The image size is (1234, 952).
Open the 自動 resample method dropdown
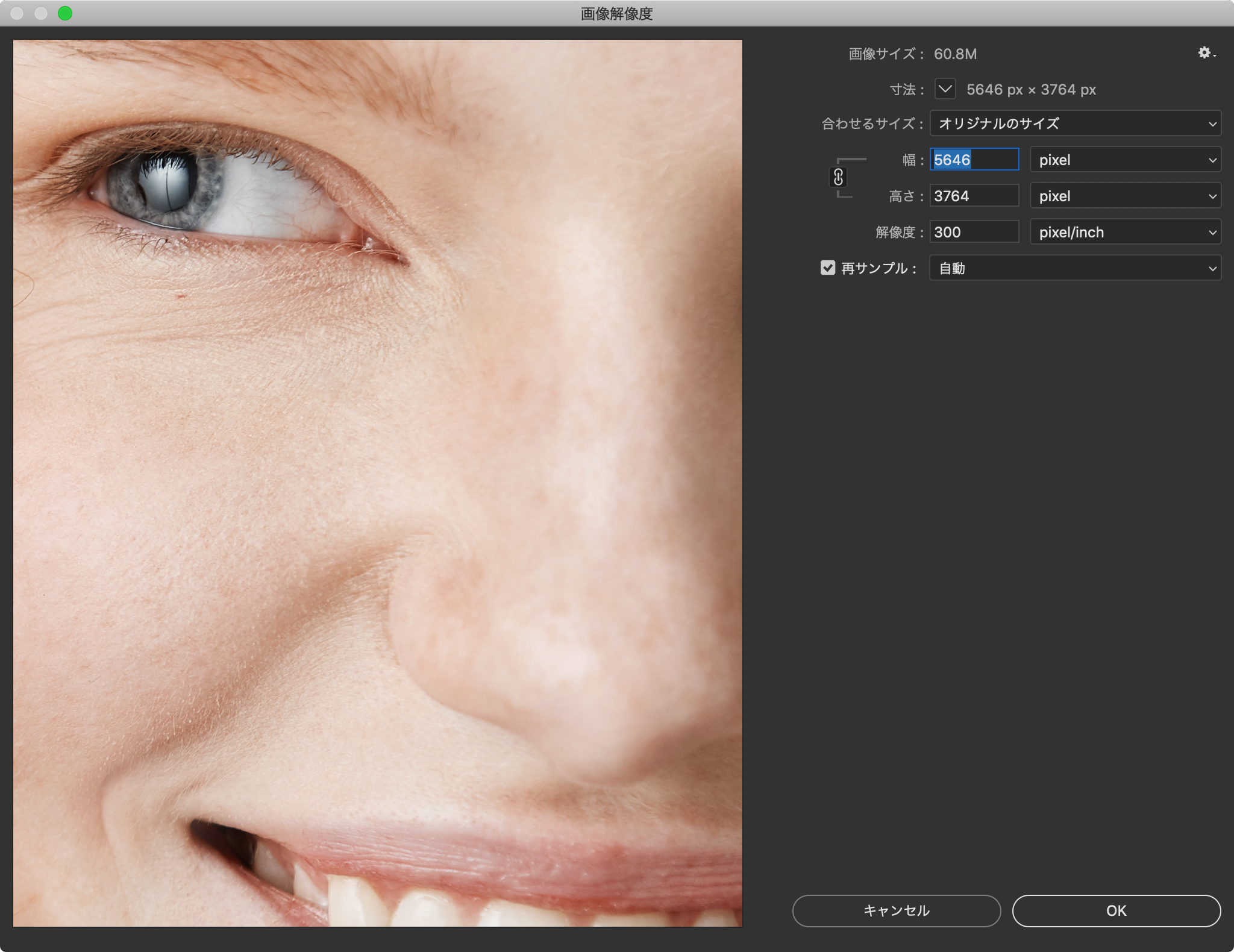tap(1074, 268)
